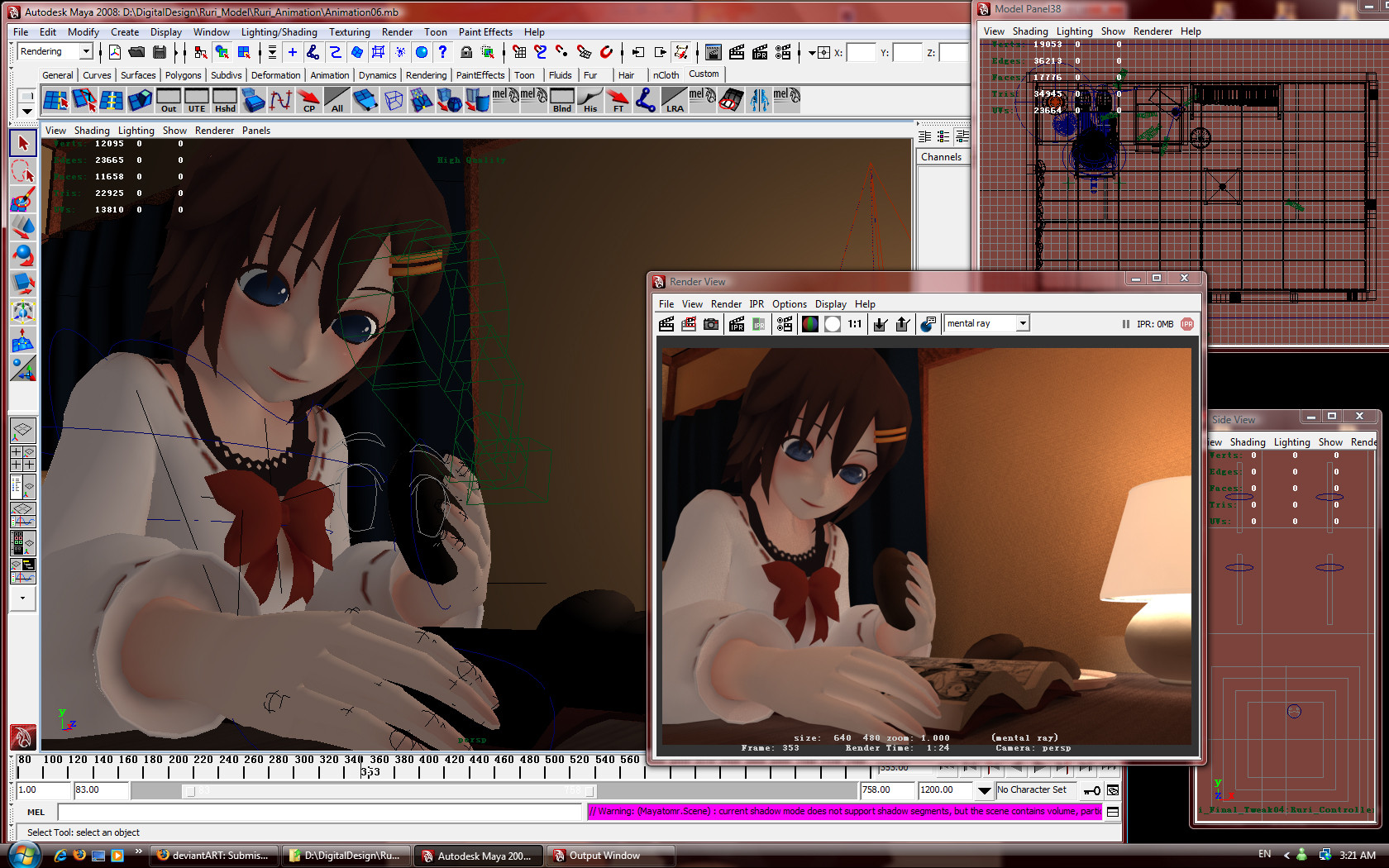Select the Paint Selection tool in toolbox
This screenshot has width=1389, height=868.
(x=23, y=200)
